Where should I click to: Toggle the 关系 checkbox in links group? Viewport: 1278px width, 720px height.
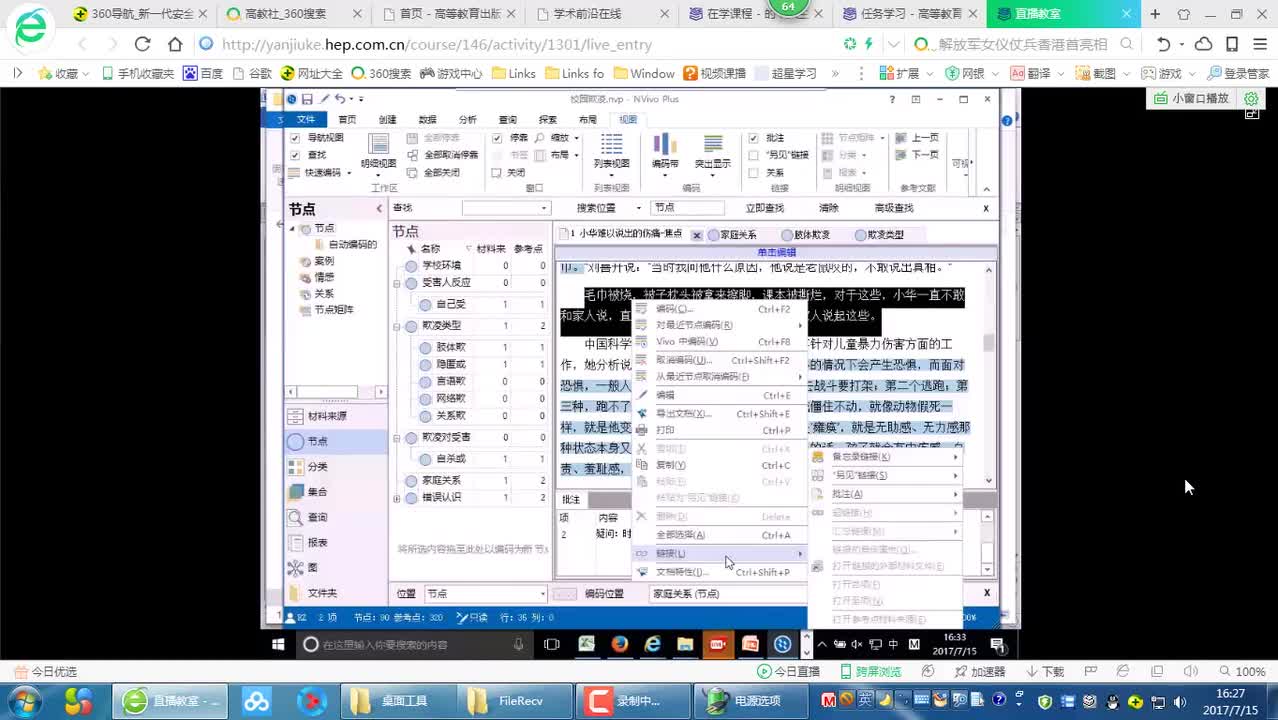point(754,172)
